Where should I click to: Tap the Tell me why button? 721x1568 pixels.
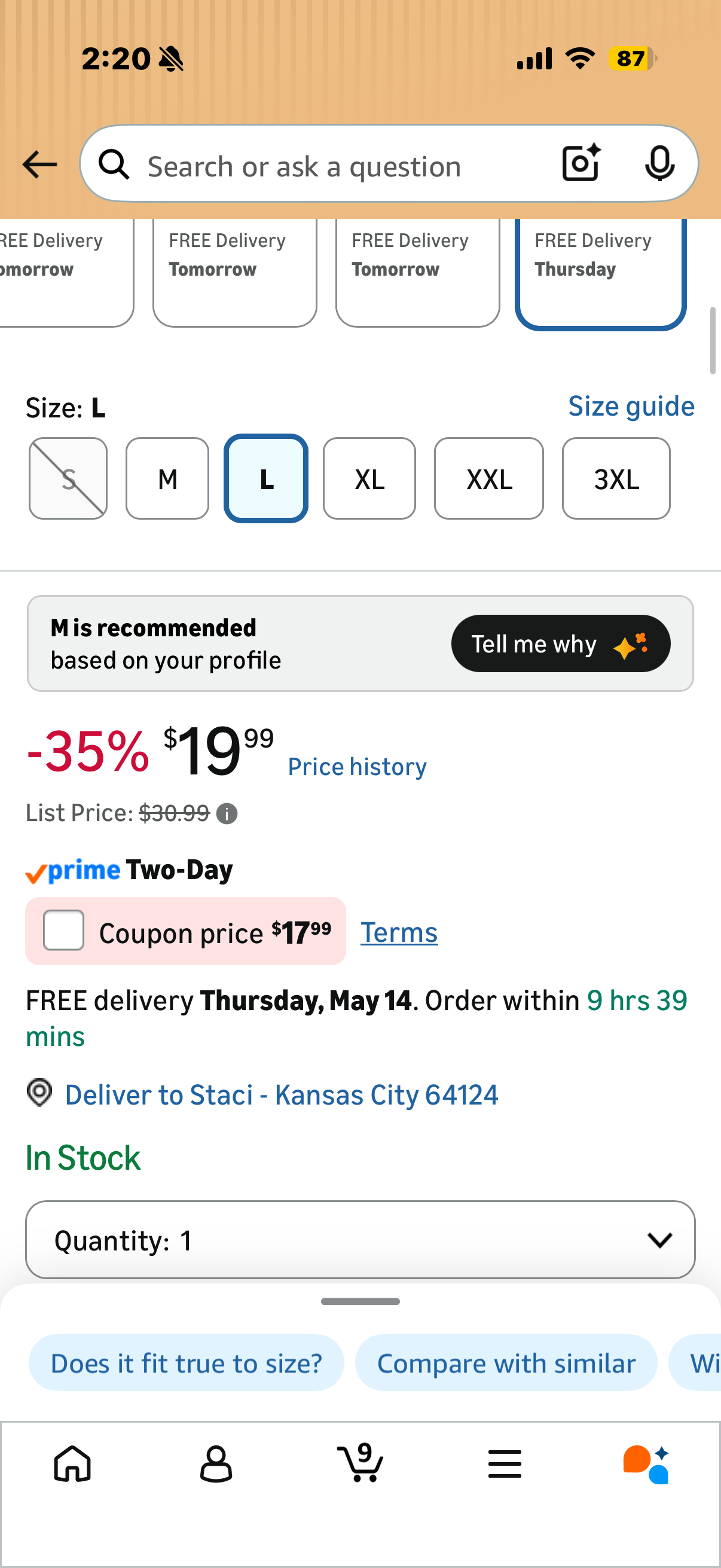[x=560, y=643]
